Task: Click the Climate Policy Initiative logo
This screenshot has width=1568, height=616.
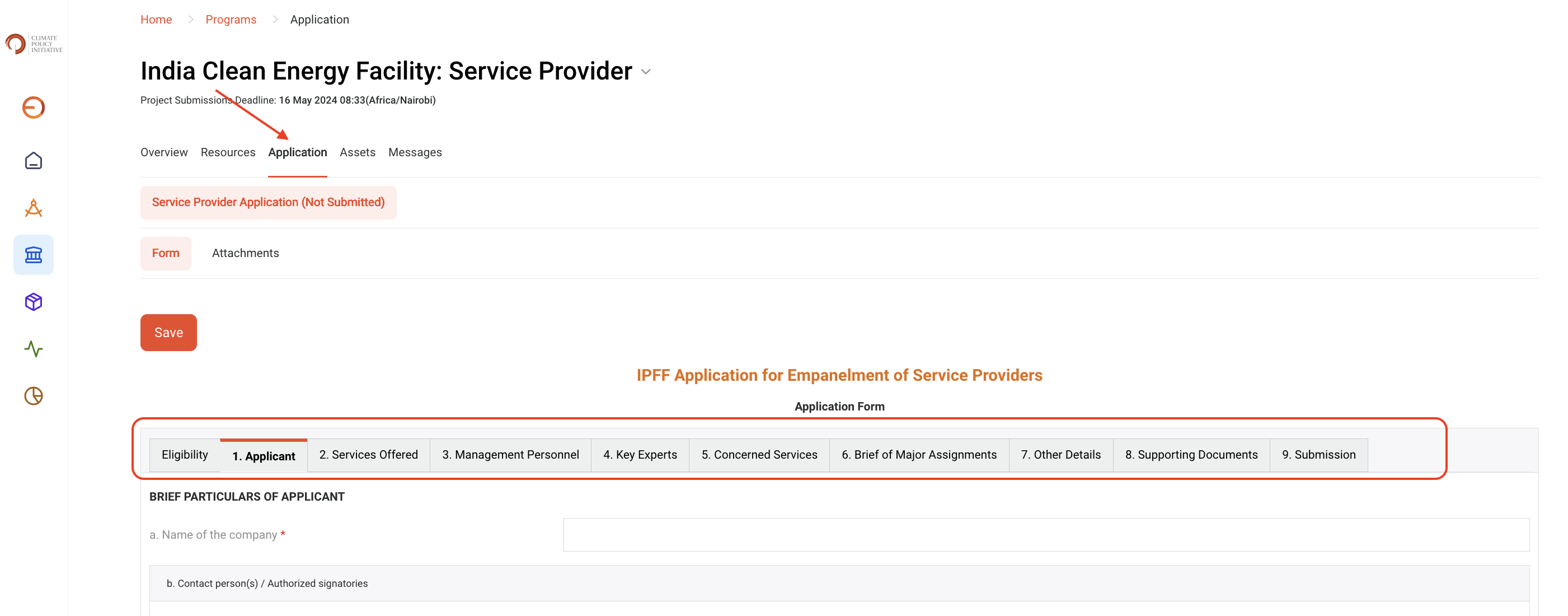Action: click(x=34, y=44)
